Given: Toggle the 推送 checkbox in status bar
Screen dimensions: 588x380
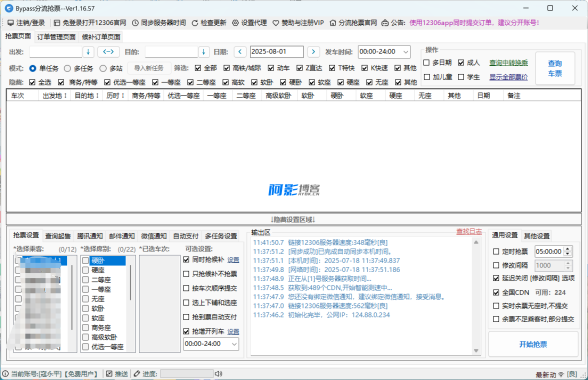Looking at the screenshot, I should click(x=109, y=374).
